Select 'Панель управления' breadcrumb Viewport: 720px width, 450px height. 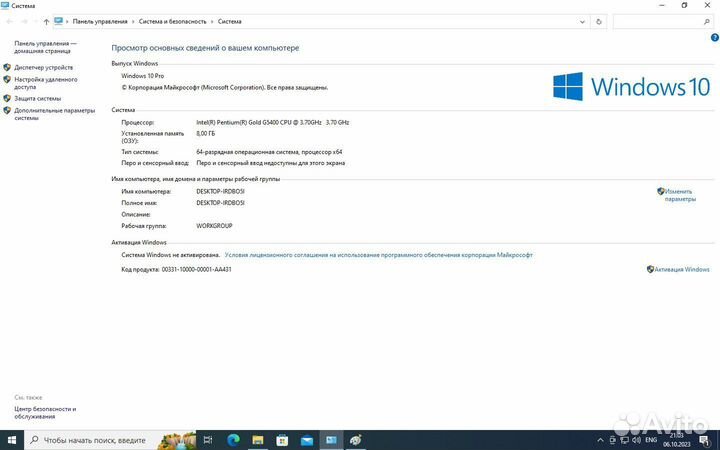coord(100,22)
